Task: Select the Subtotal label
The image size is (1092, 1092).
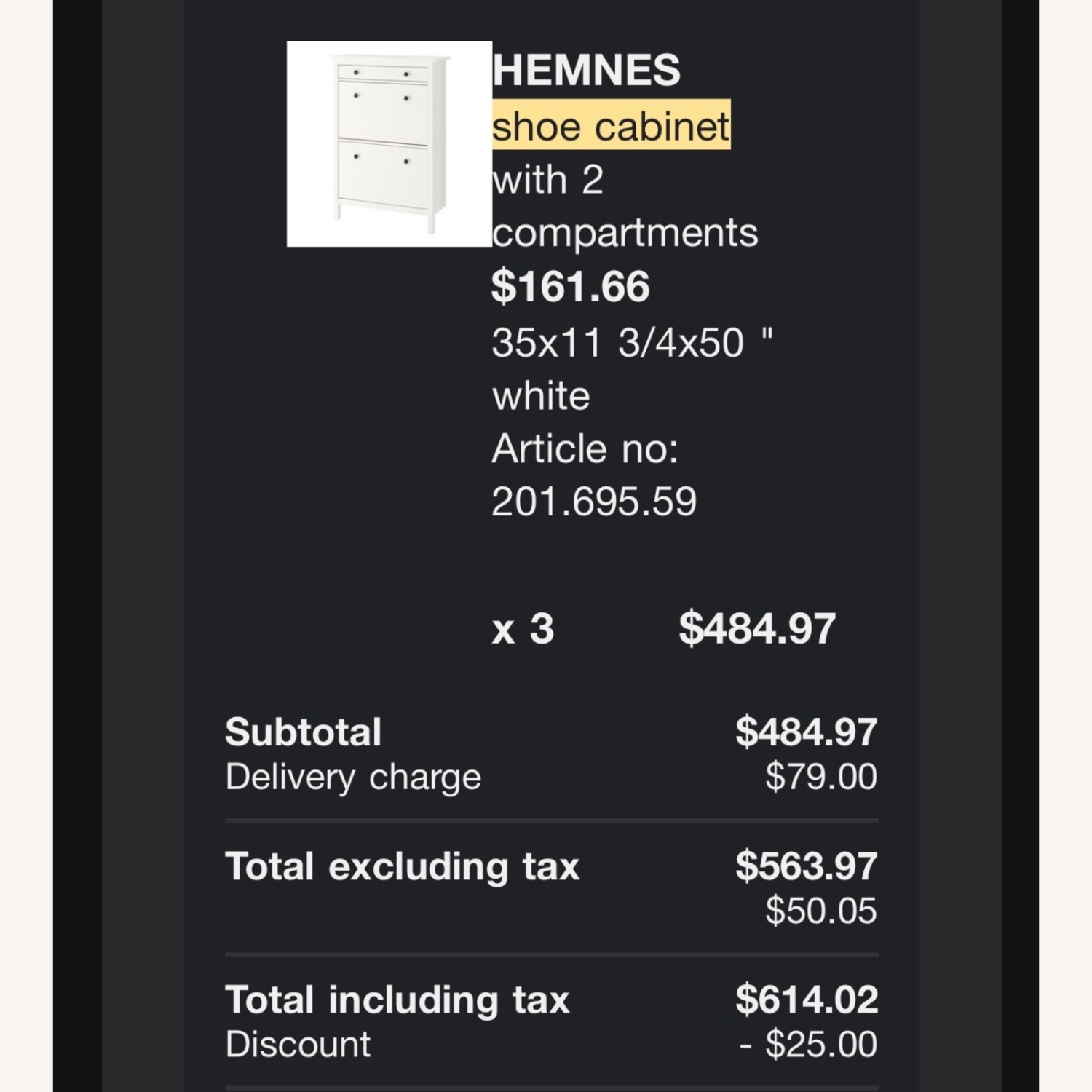Action: (303, 732)
